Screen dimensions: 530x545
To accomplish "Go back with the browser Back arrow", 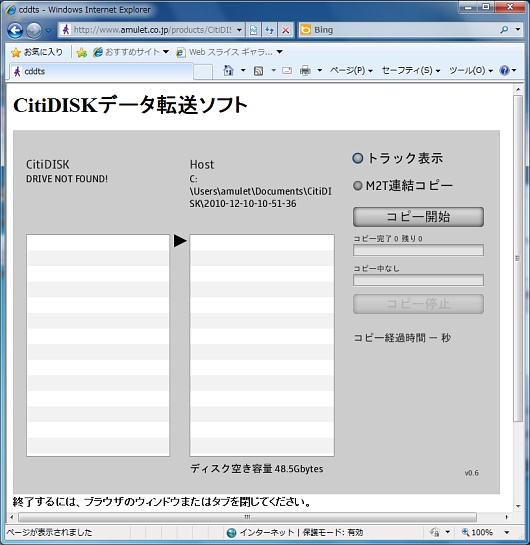I will (15, 31).
